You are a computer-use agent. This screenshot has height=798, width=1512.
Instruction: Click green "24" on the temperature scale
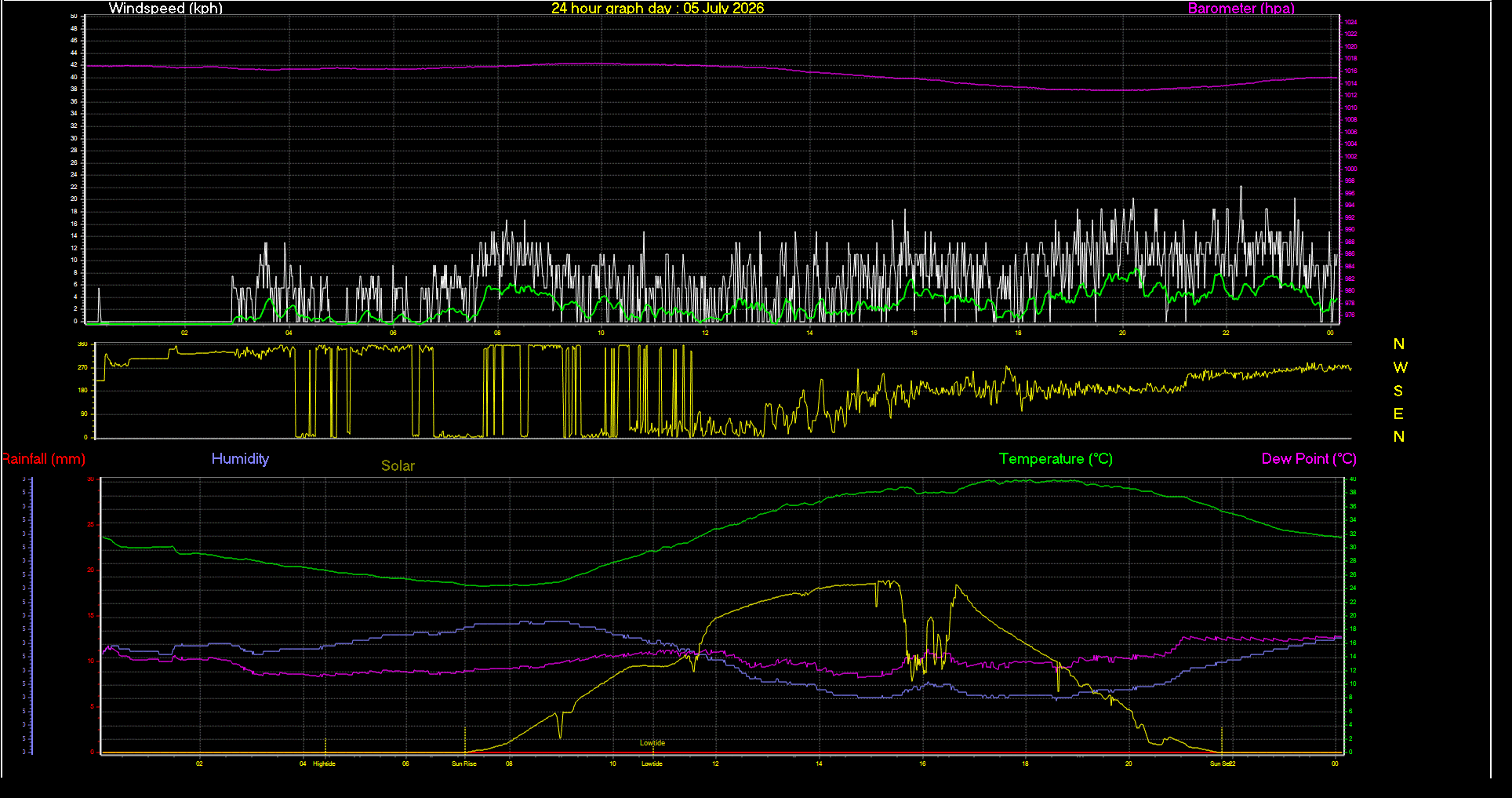tap(1352, 588)
